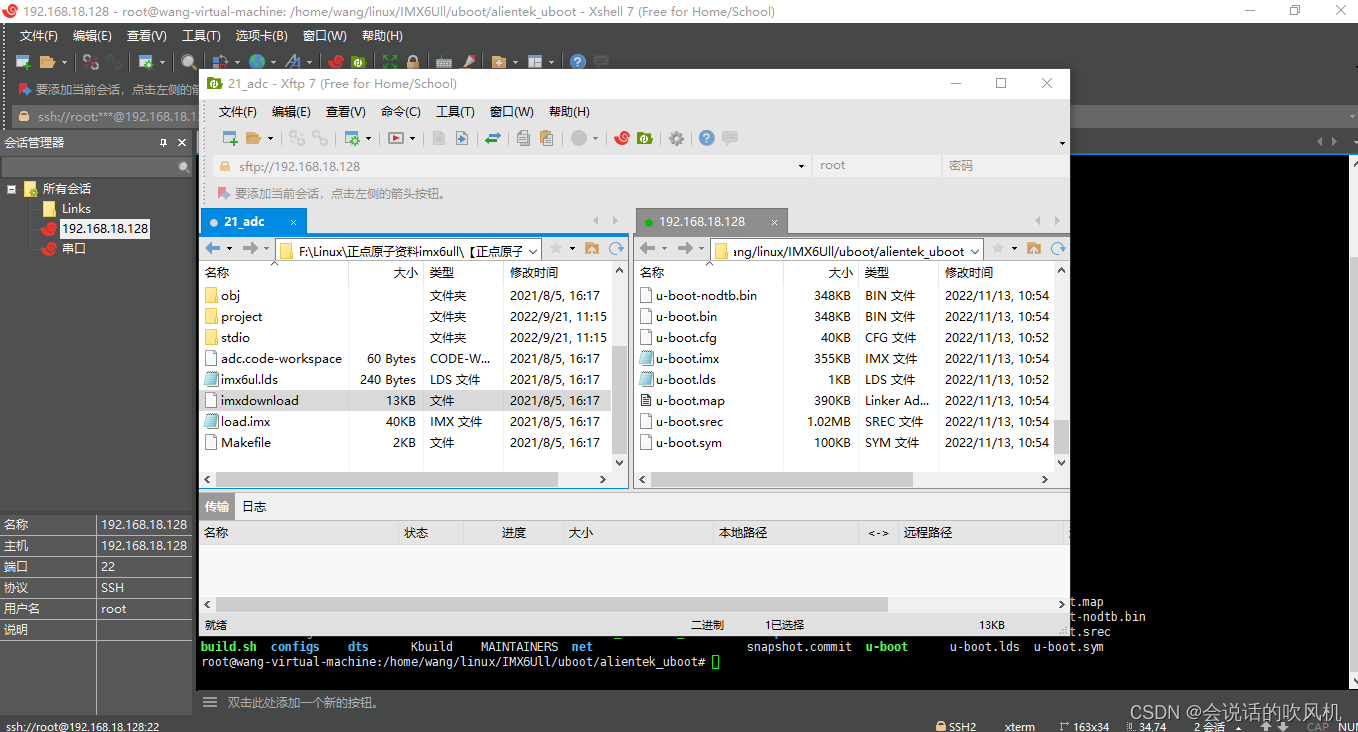Click the transfer list horizontal scrollbar
This screenshot has width=1358, height=732.
pyautogui.click(x=552, y=605)
